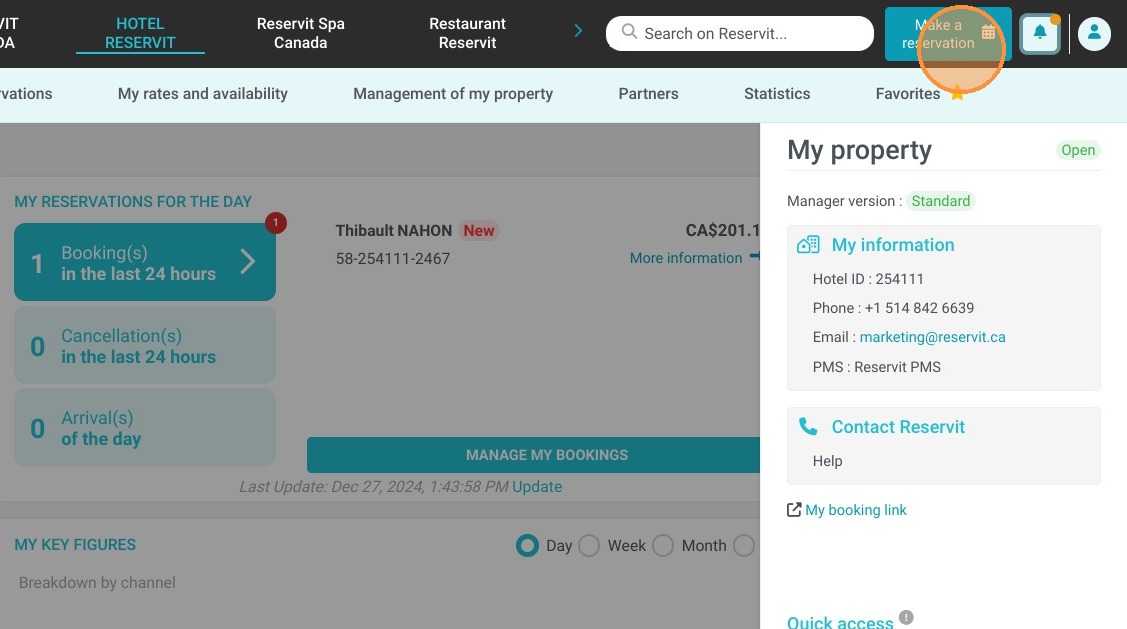Click the marketing@reservit.ca email link

(x=932, y=337)
